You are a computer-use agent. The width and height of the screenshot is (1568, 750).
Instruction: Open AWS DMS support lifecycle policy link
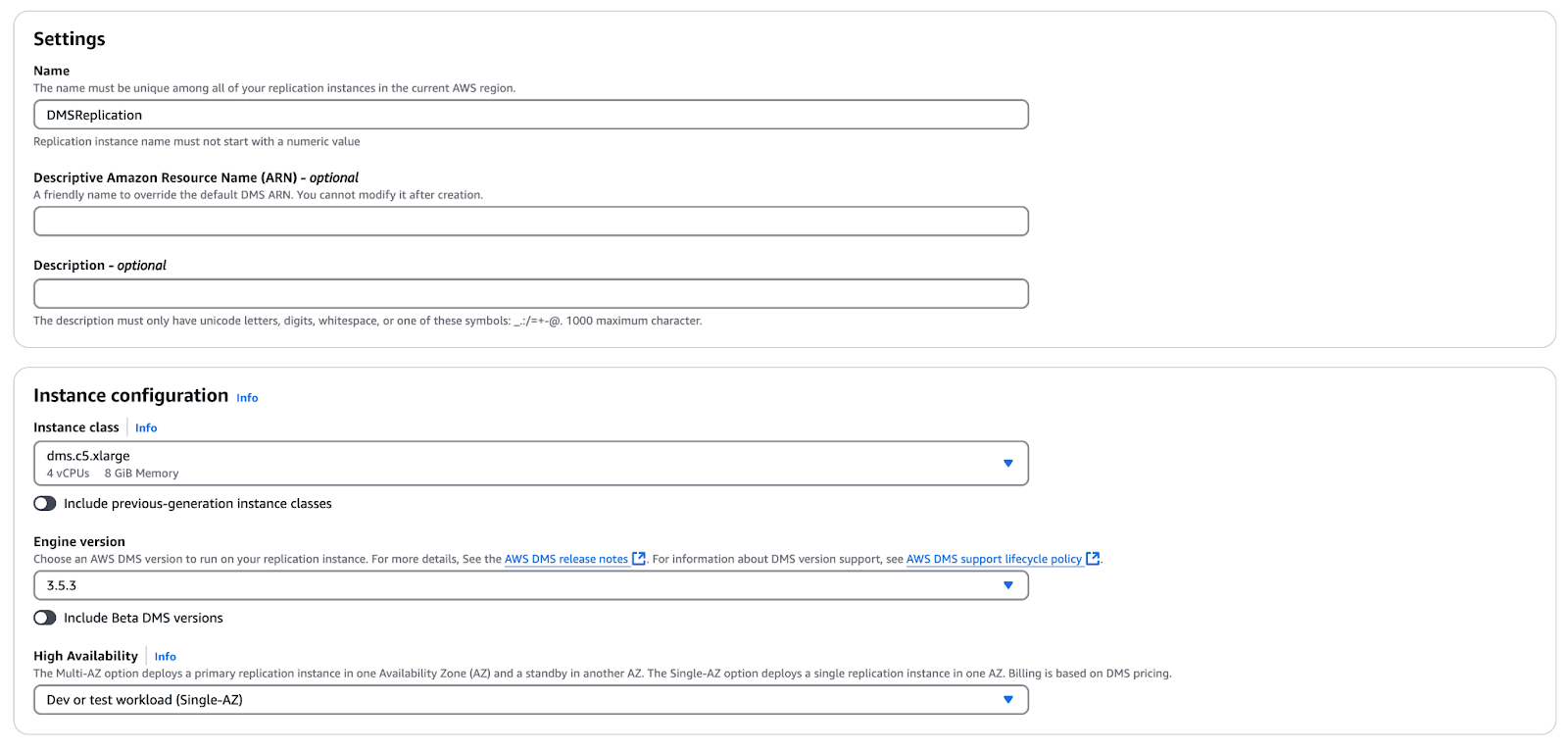994,560
